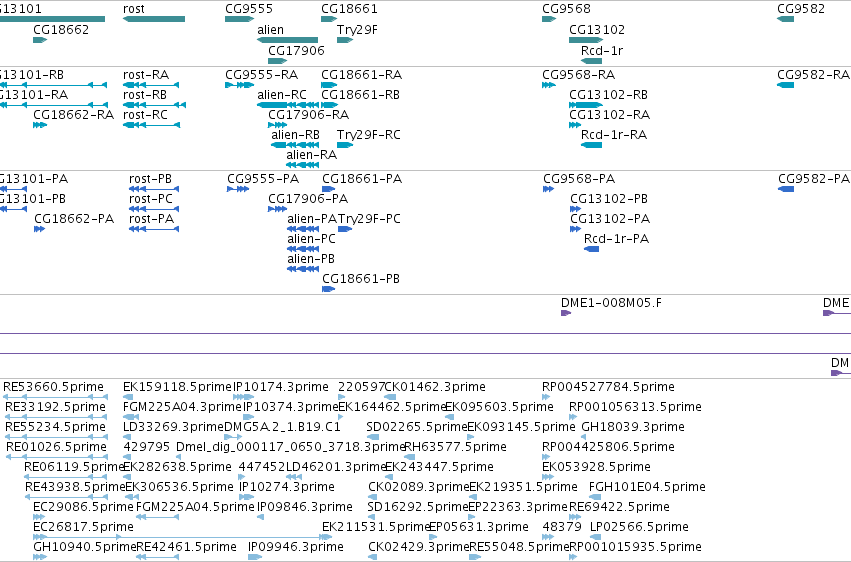Open protein CG13102-PB
The image size is (851, 562).
609,199
